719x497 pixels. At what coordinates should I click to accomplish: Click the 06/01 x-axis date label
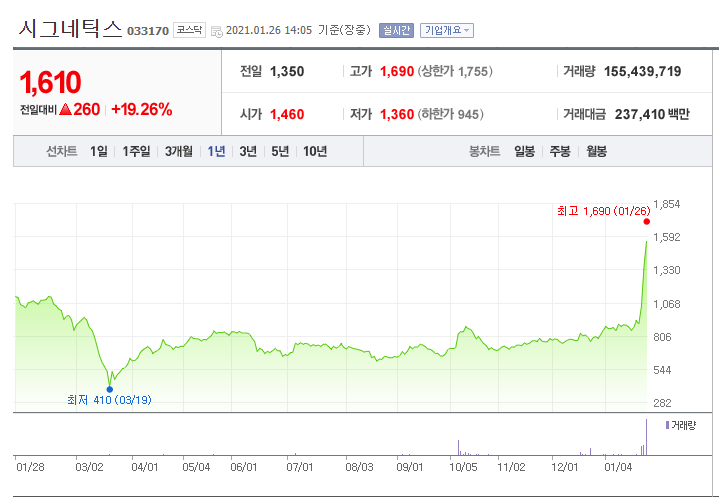243,467
